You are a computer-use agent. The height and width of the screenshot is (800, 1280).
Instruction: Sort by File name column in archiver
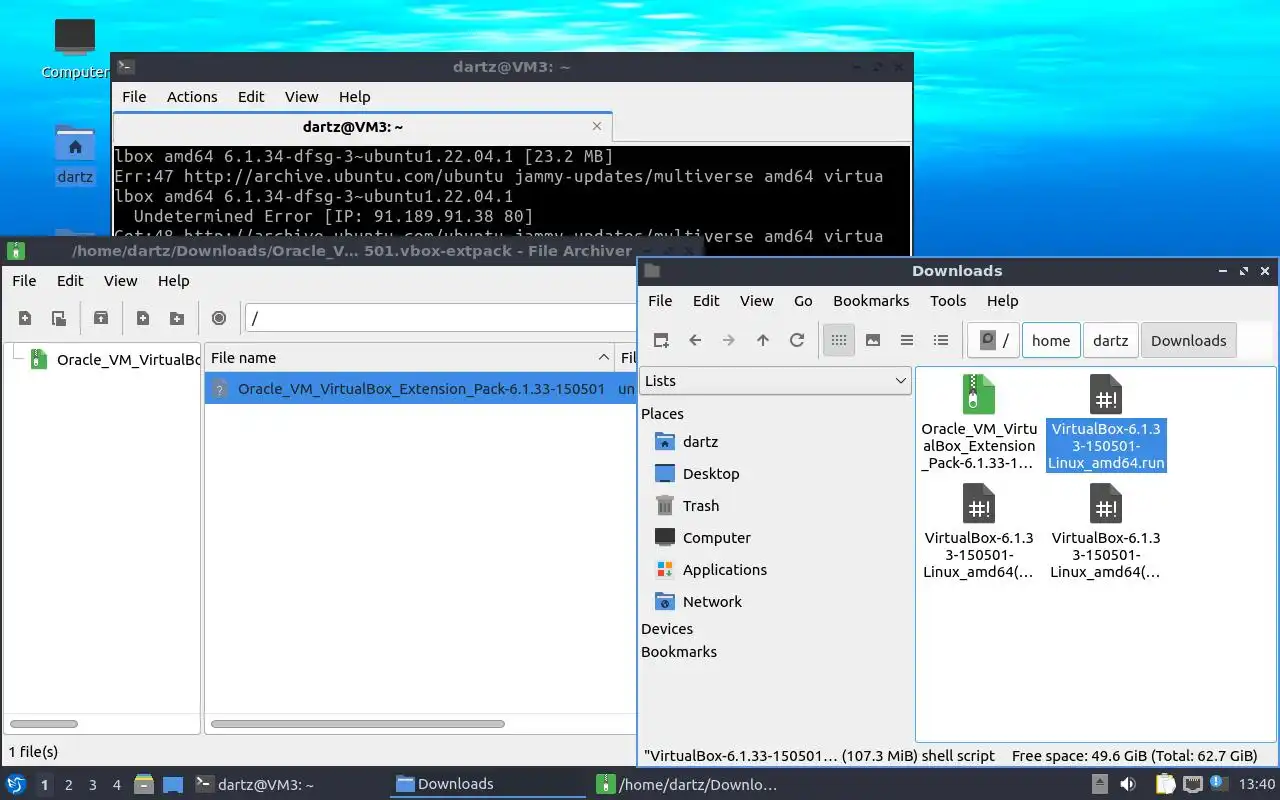[x=410, y=358]
